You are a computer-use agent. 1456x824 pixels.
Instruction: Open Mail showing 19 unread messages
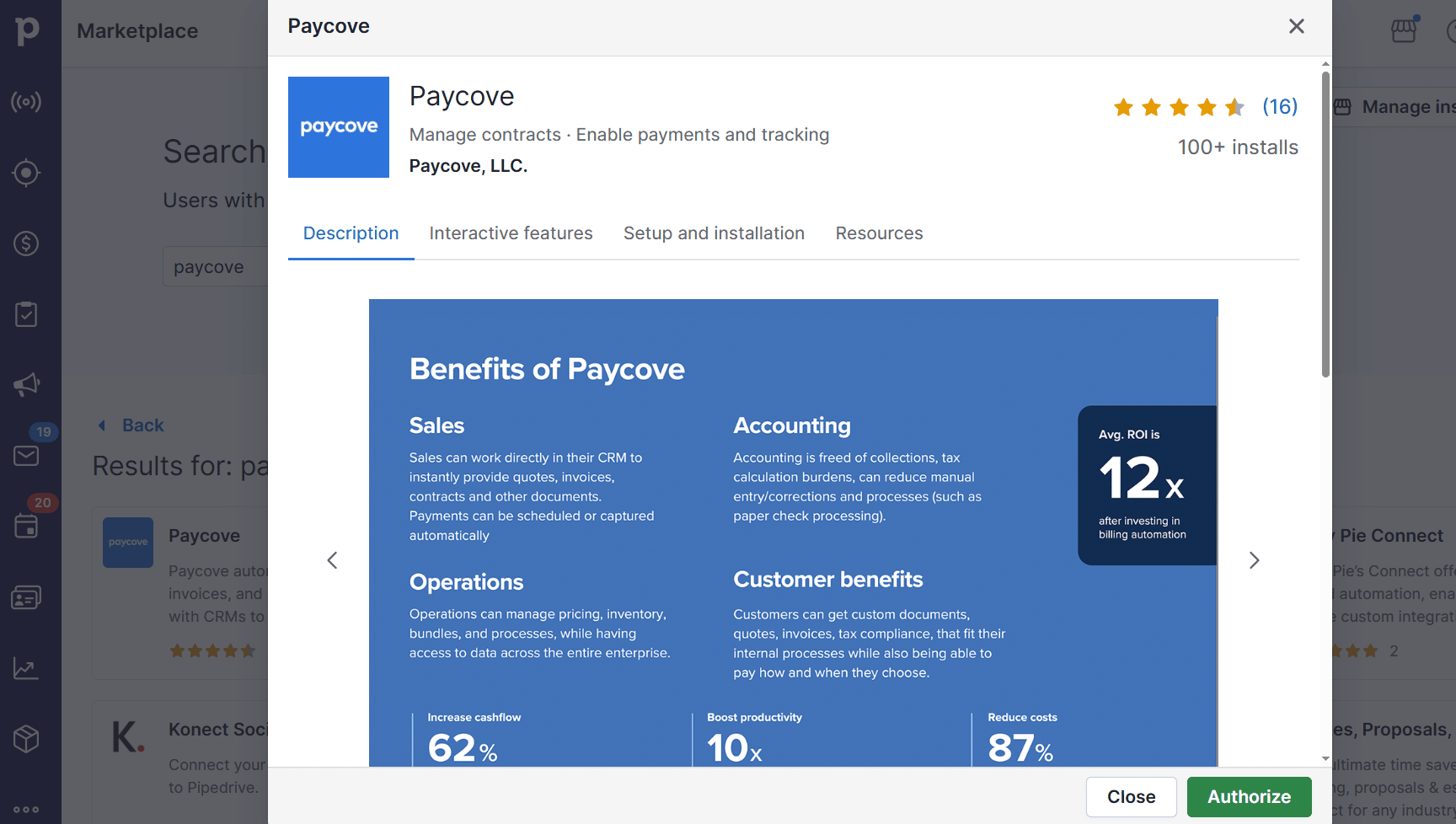pos(27,455)
